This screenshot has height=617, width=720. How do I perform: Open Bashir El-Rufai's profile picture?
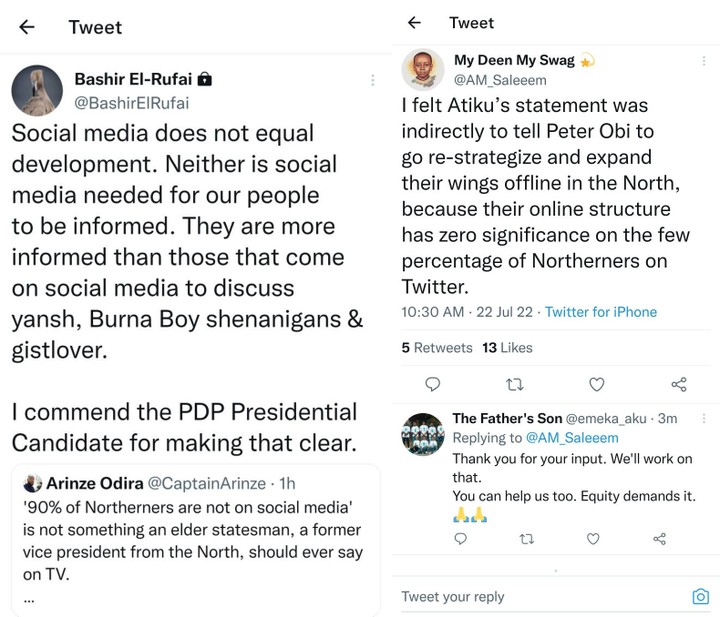click(37, 92)
